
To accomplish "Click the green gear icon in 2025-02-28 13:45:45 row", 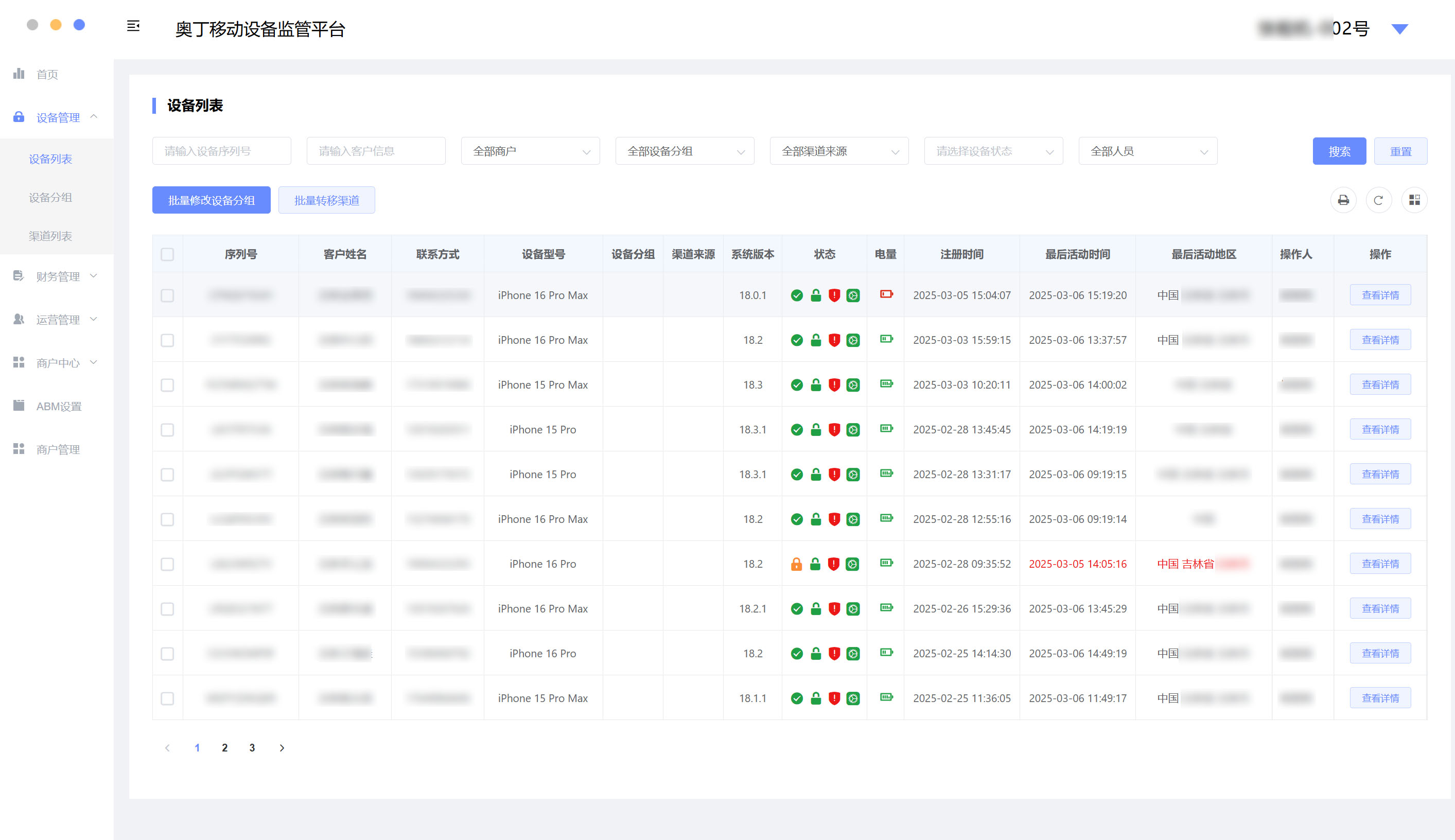I will (853, 430).
